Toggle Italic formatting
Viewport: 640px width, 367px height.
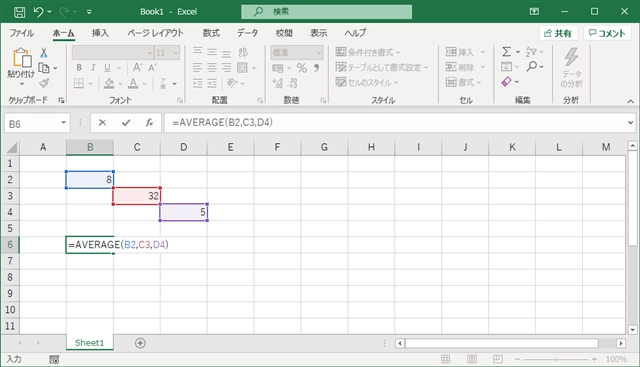pyautogui.click(x=93, y=68)
